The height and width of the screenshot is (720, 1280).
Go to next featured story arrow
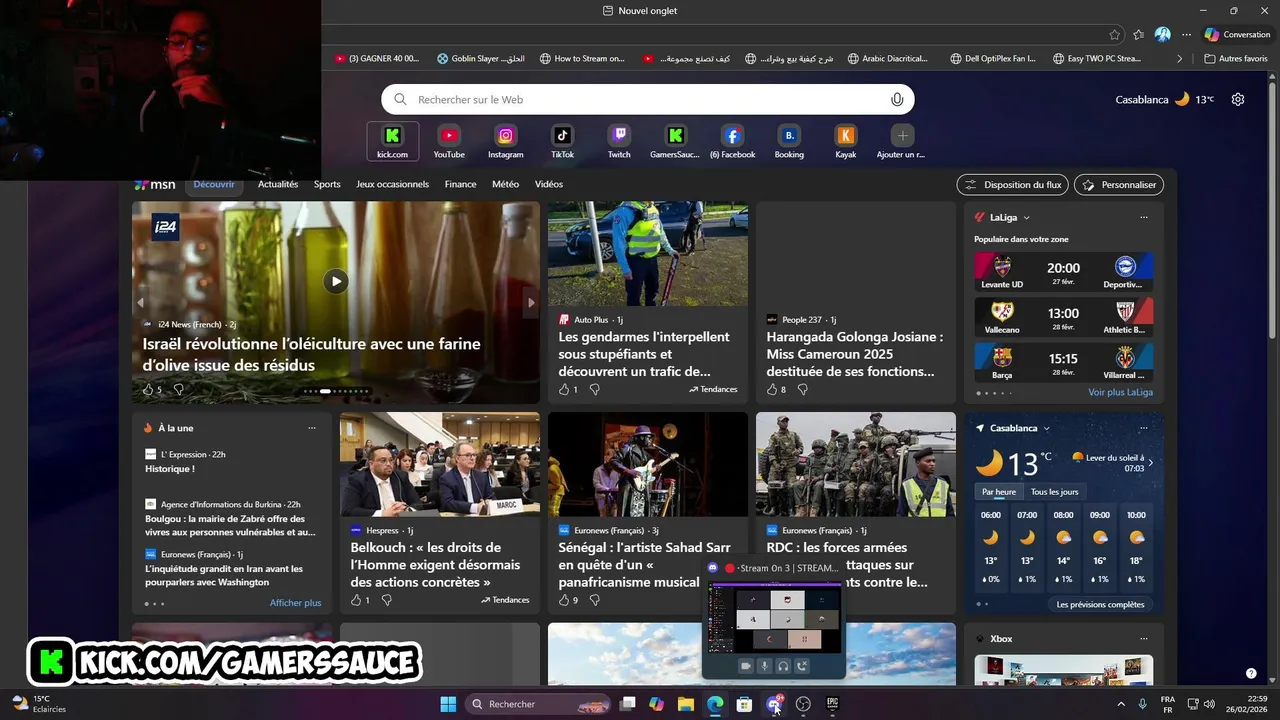click(x=531, y=302)
